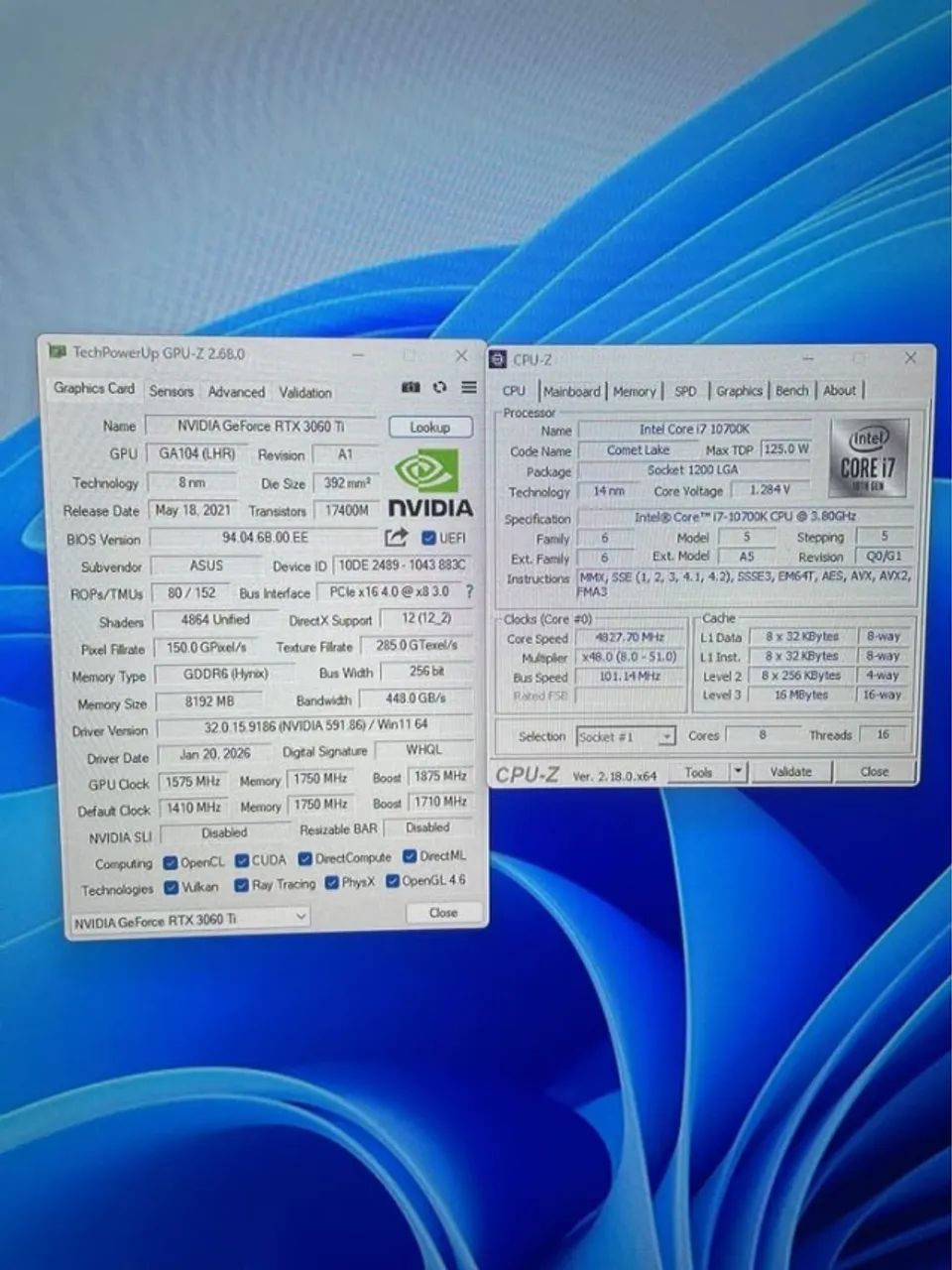Click the Max TDP 125.0 W field
Screen dimensions: 952x1270
tap(785, 449)
